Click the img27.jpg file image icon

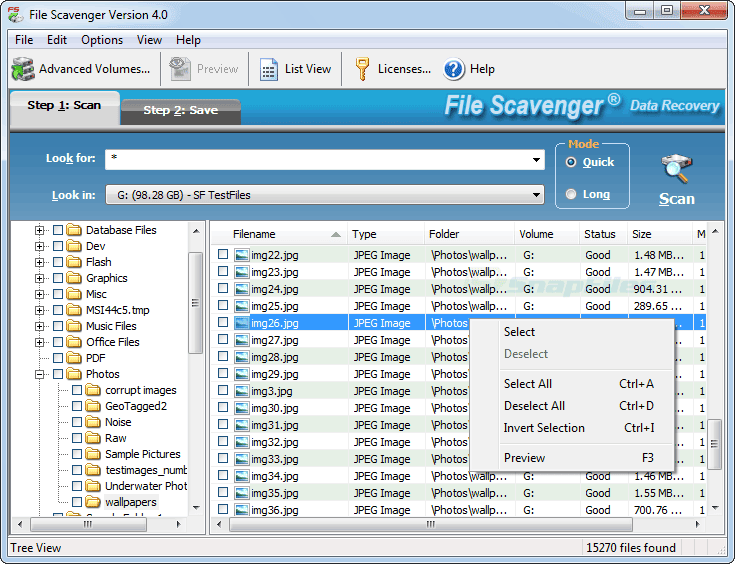coord(242,340)
